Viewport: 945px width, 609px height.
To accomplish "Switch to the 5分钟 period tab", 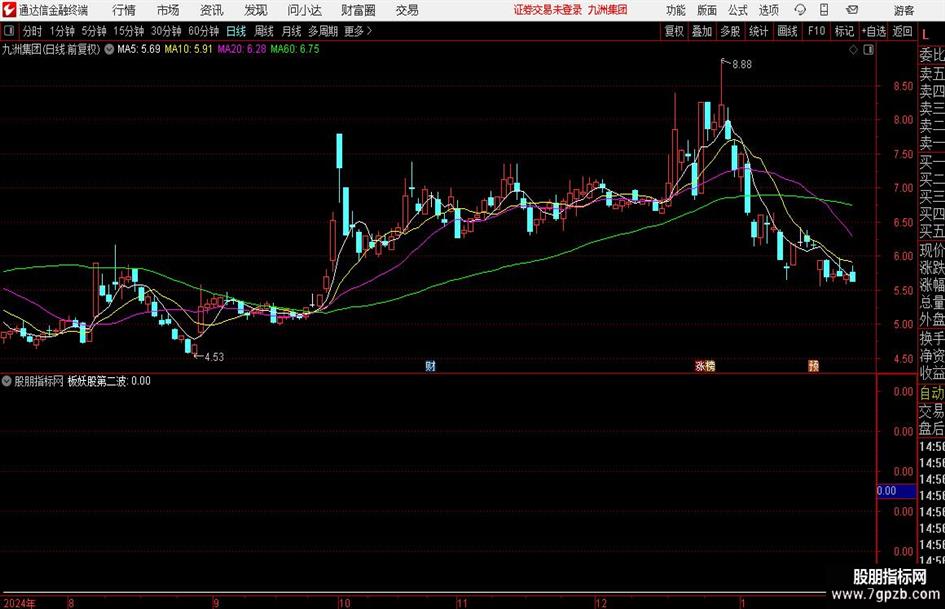I will (93, 31).
